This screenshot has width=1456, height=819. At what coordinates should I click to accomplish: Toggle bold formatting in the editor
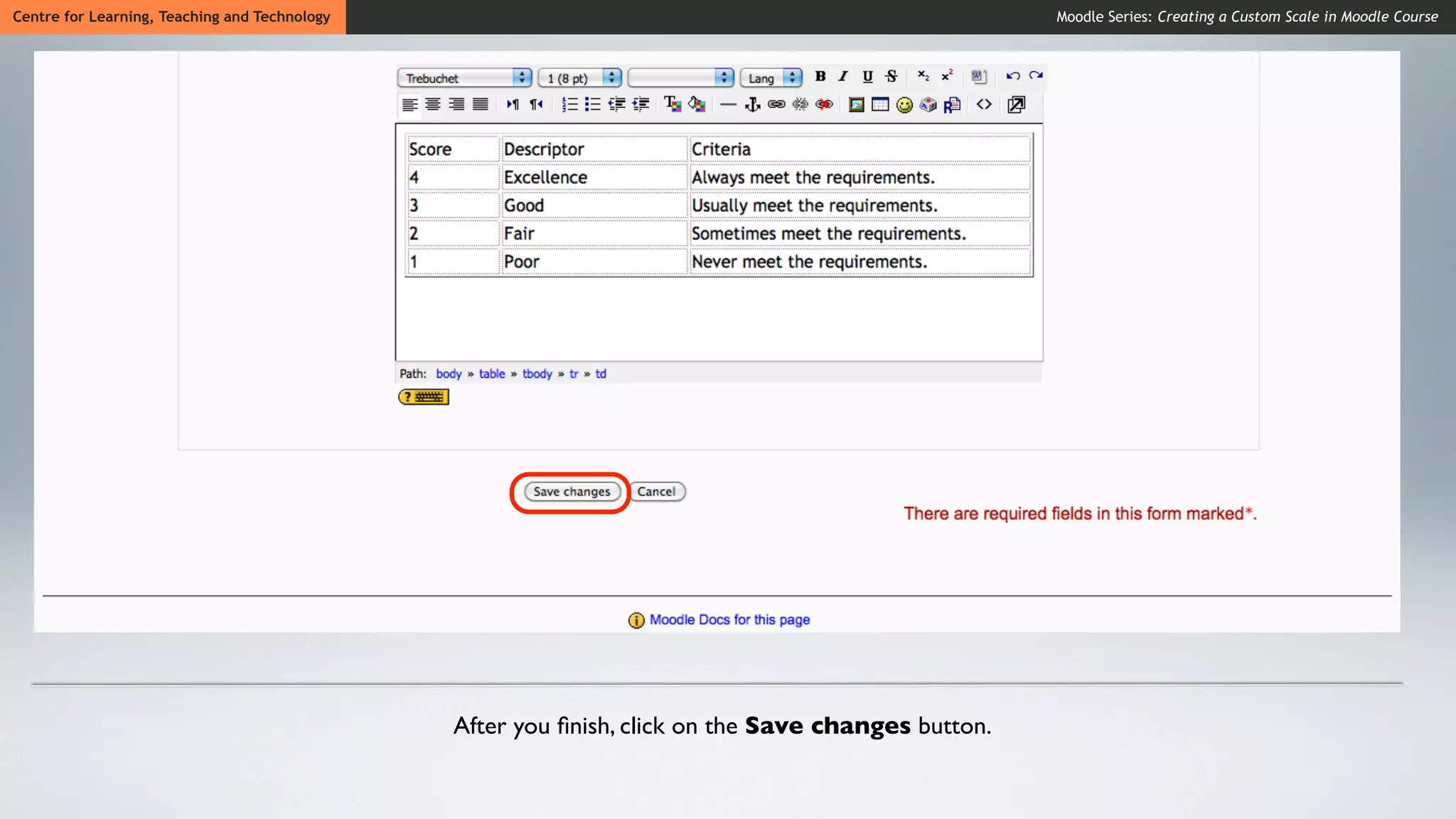tap(820, 76)
